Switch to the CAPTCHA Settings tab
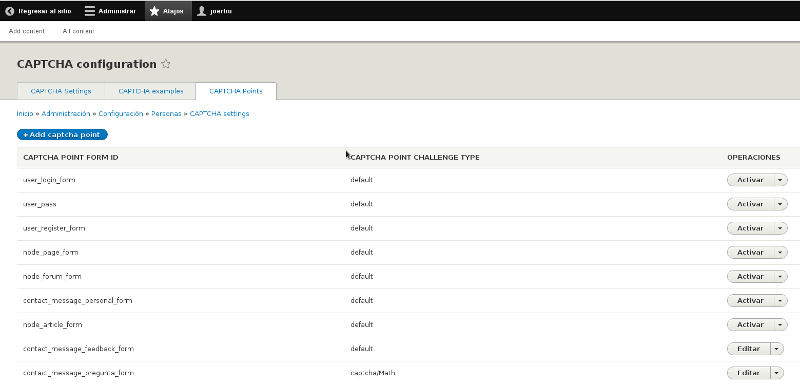 (61, 91)
